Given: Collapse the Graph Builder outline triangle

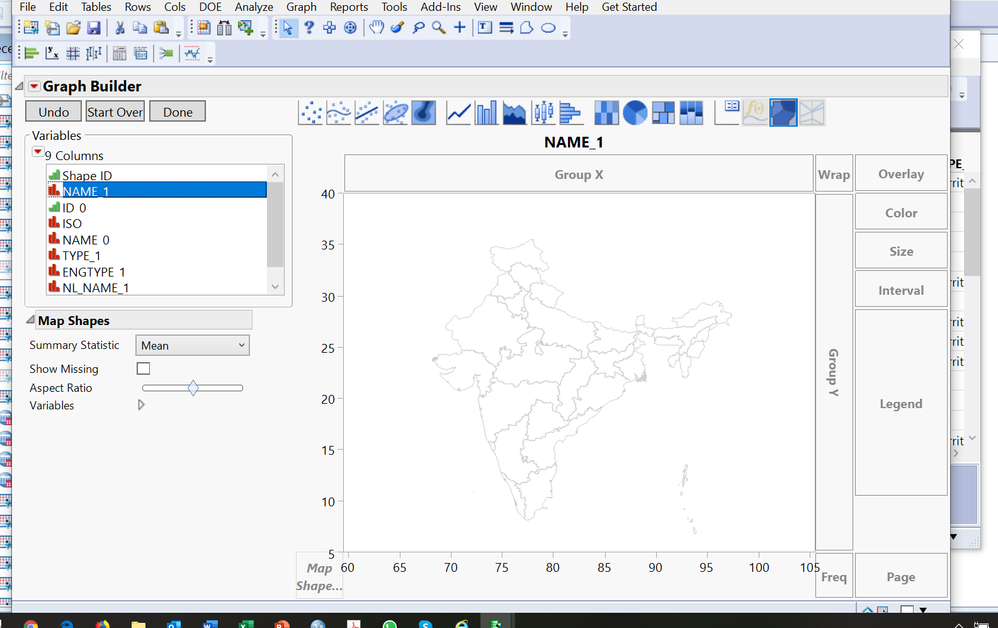Looking at the screenshot, I should [x=19, y=86].
